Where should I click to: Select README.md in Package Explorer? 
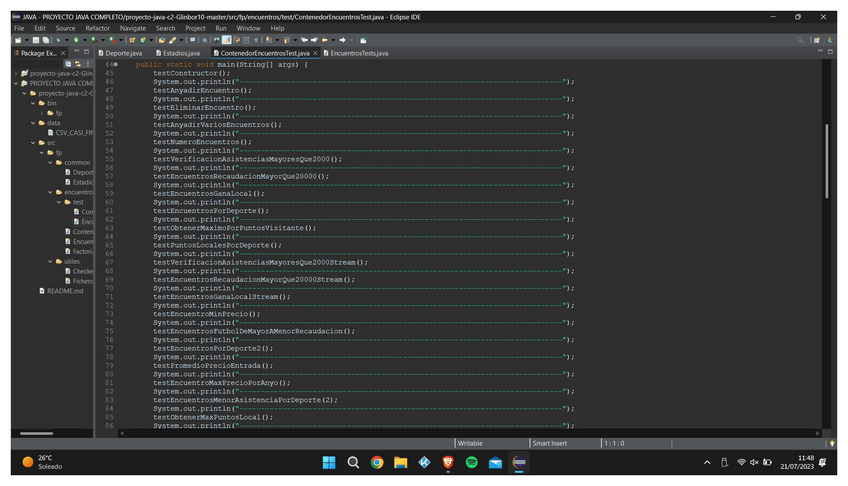[x=65, y=291]
